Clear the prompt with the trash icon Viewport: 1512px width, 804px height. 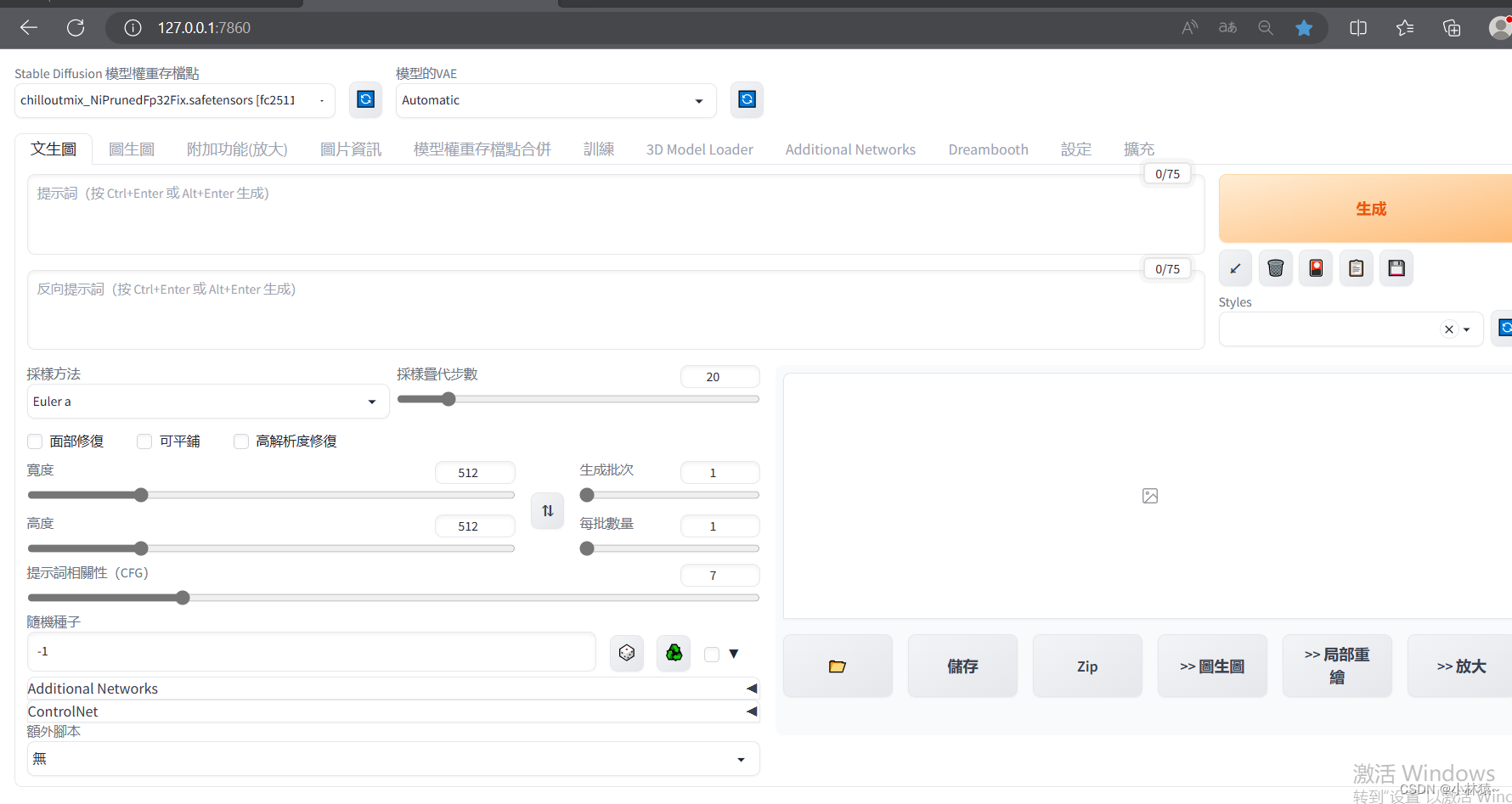pyautogui.click(x=1275, y=268)
